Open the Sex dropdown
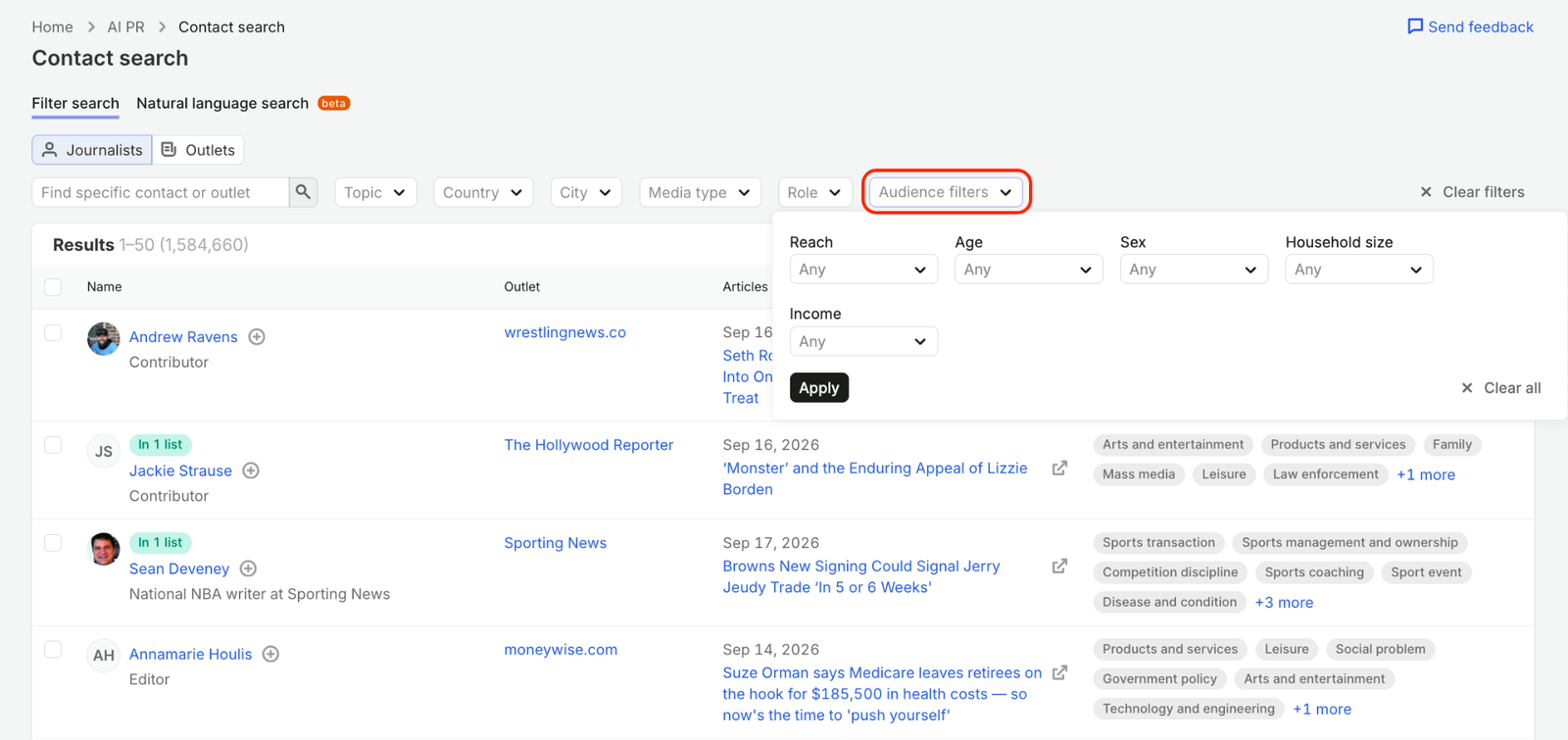This screenshot has height=740, width=1568. 1194,270
